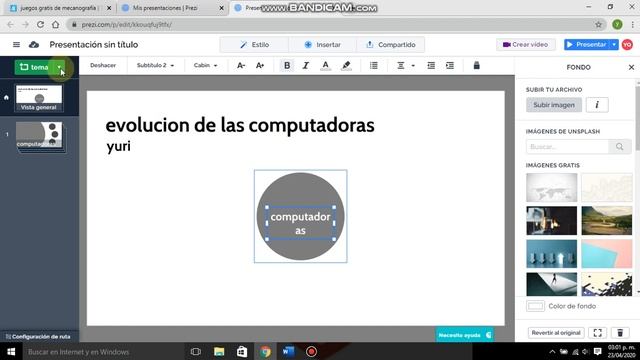
Task: Toggle bulleted list
Action: click(373, 65)
